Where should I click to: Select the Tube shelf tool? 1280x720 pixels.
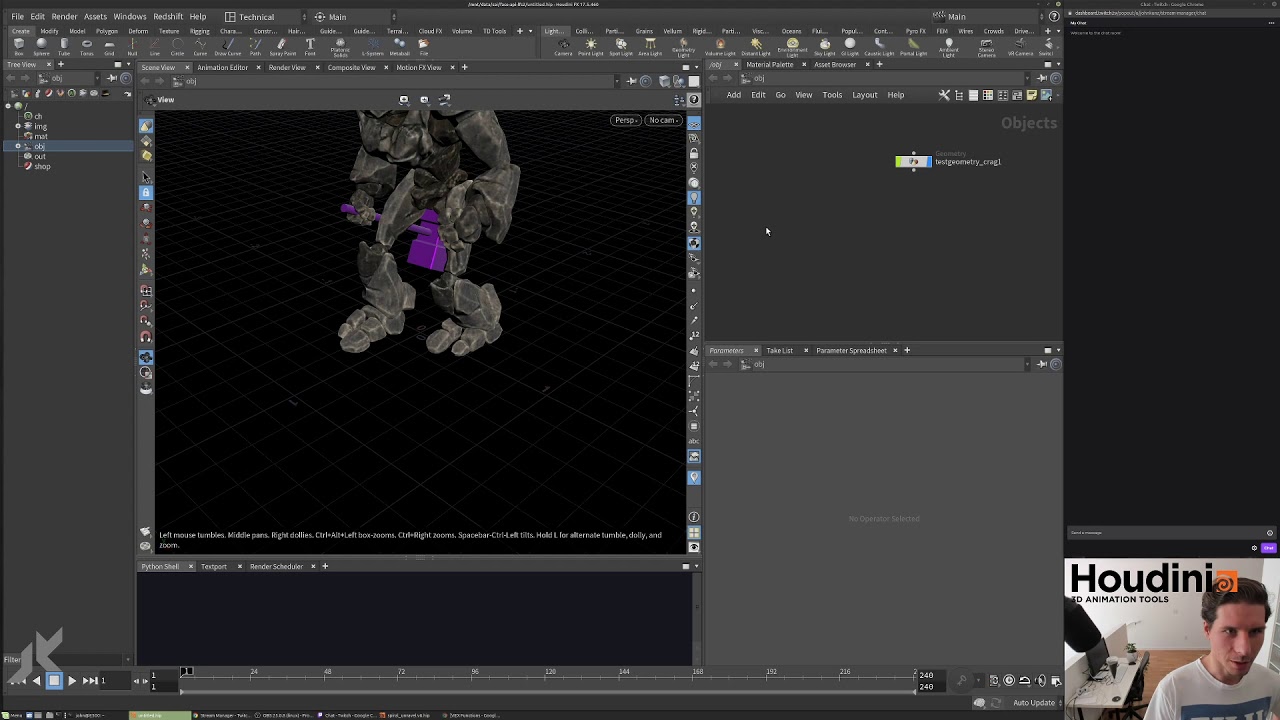(64, 46)
